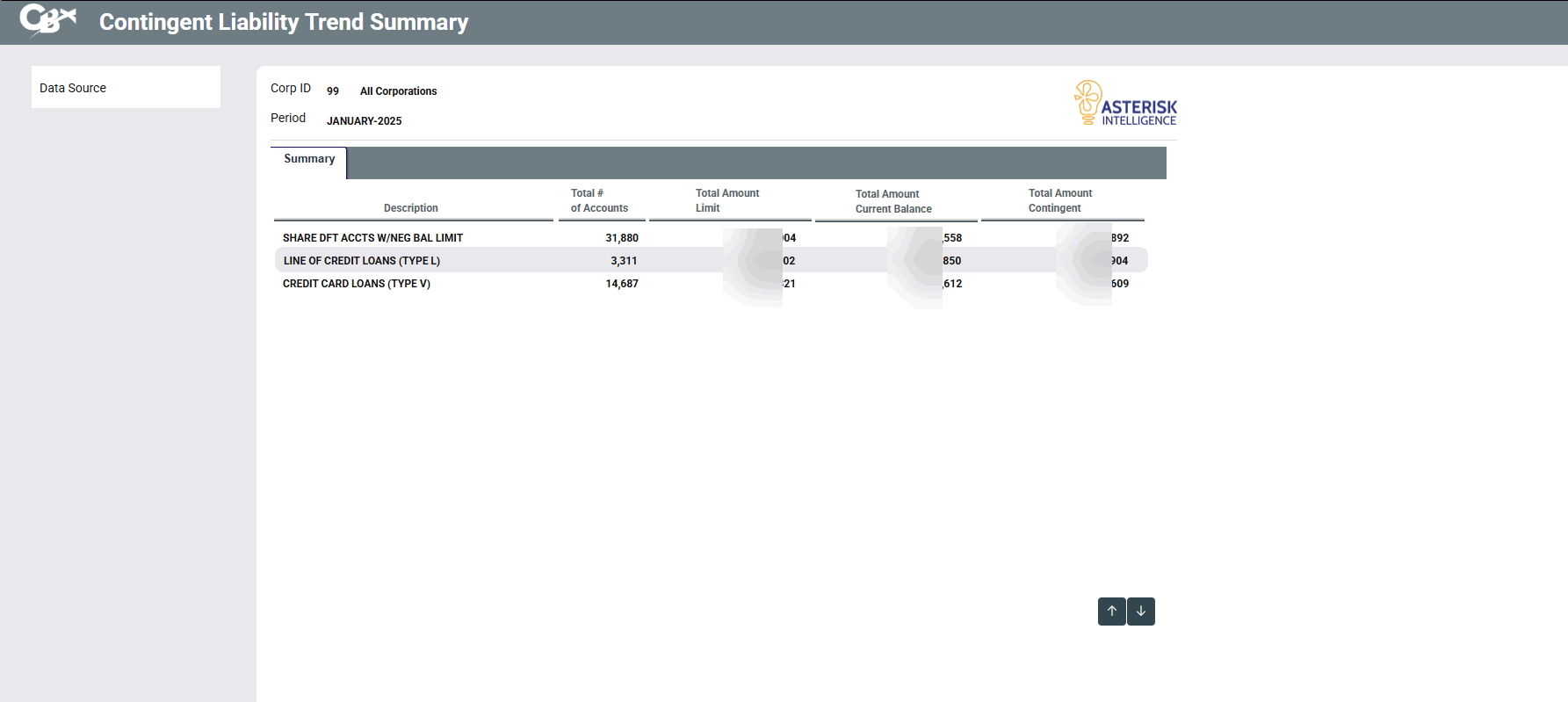
Task: Click the 14,687 accounts value
Action: coord(622,284)
